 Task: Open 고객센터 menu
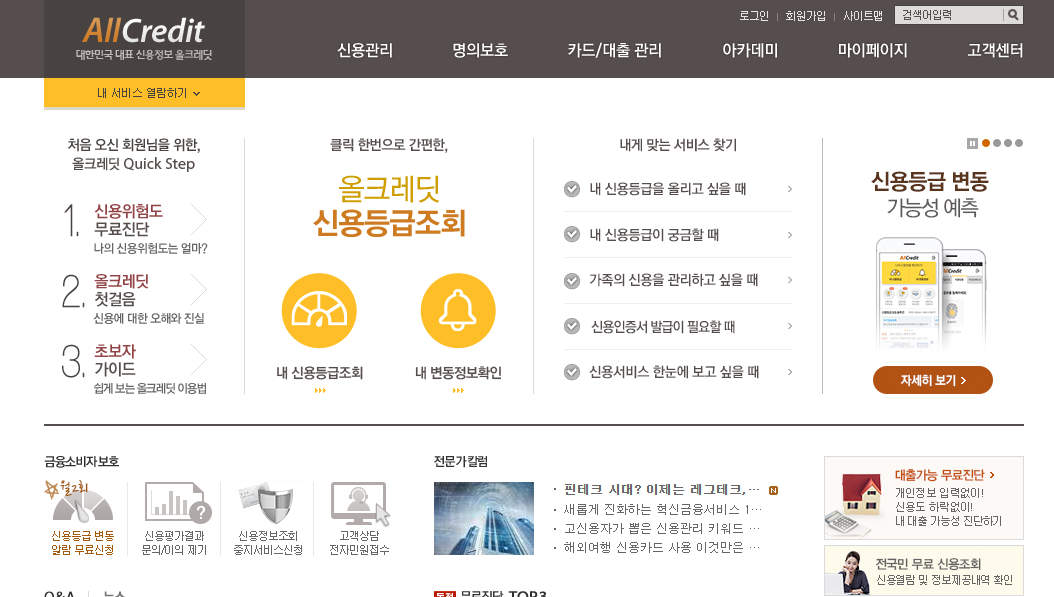pyautogui.click(x=995, y=50)
